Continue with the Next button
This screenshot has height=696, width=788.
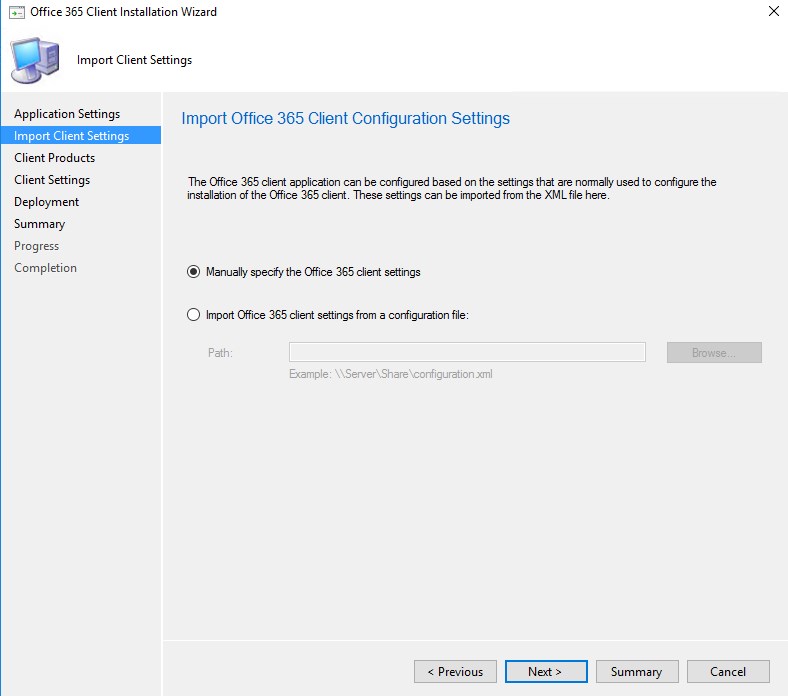coord(546,671)
